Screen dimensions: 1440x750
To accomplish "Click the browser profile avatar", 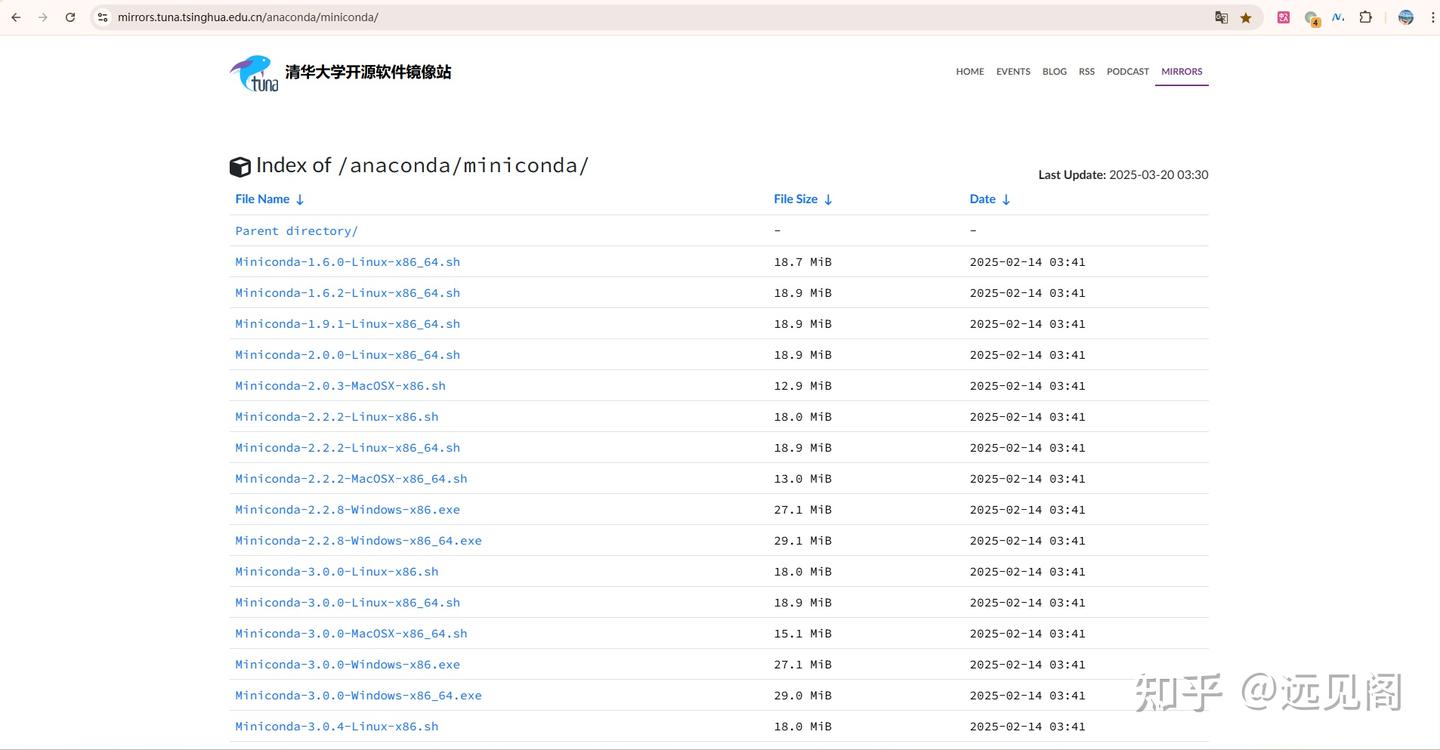I will click(x=1406, y=17).
